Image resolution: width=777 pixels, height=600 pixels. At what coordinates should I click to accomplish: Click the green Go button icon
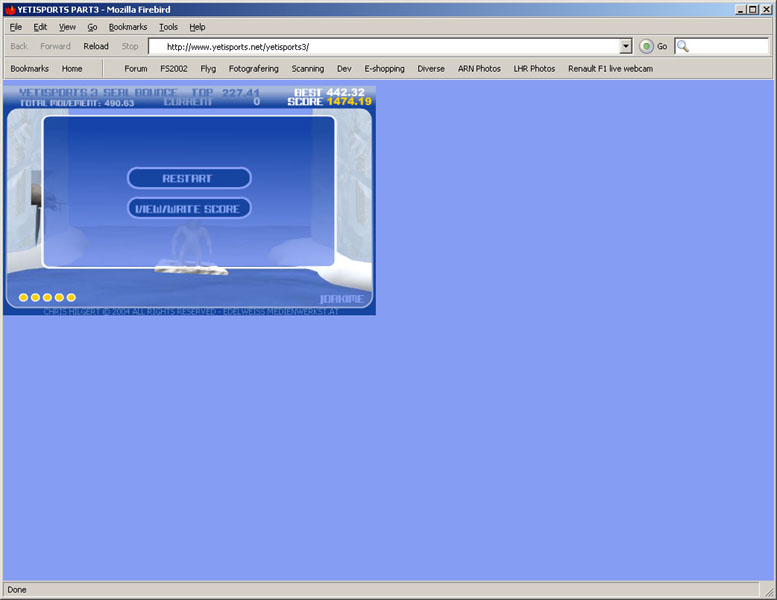[x=646, y=47]
